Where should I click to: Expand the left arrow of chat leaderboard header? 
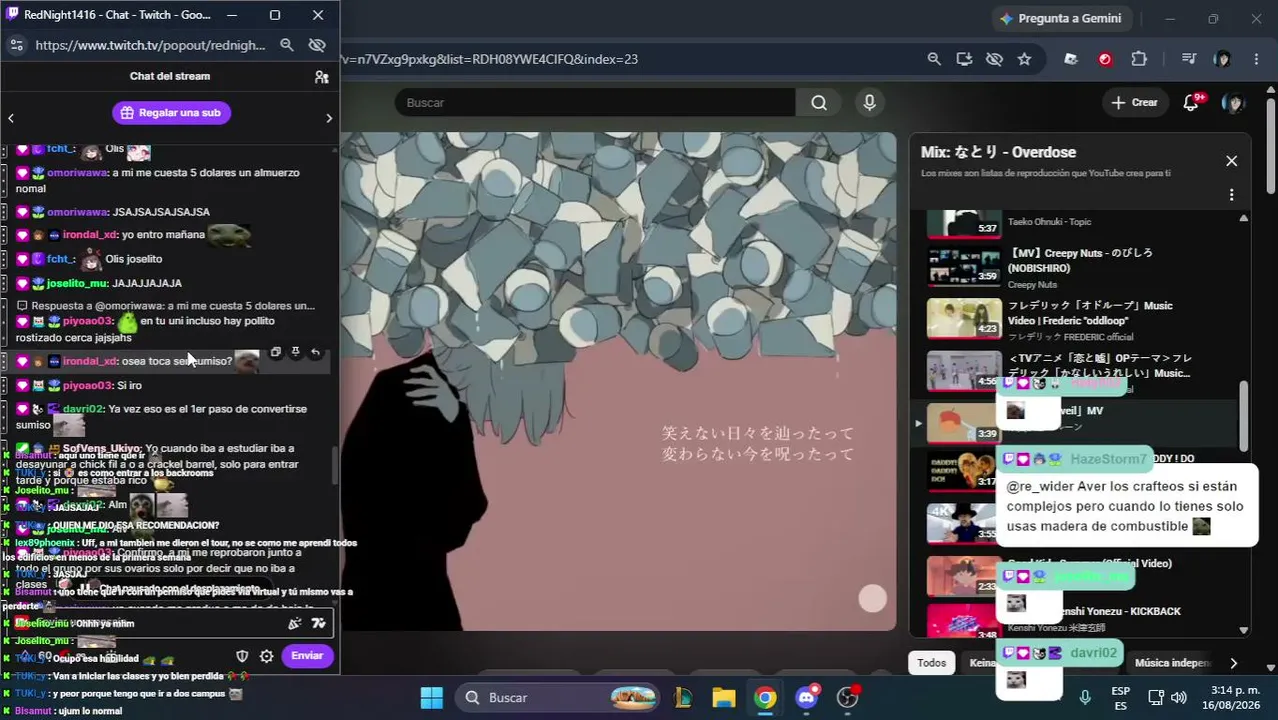(x=11, y=118)
